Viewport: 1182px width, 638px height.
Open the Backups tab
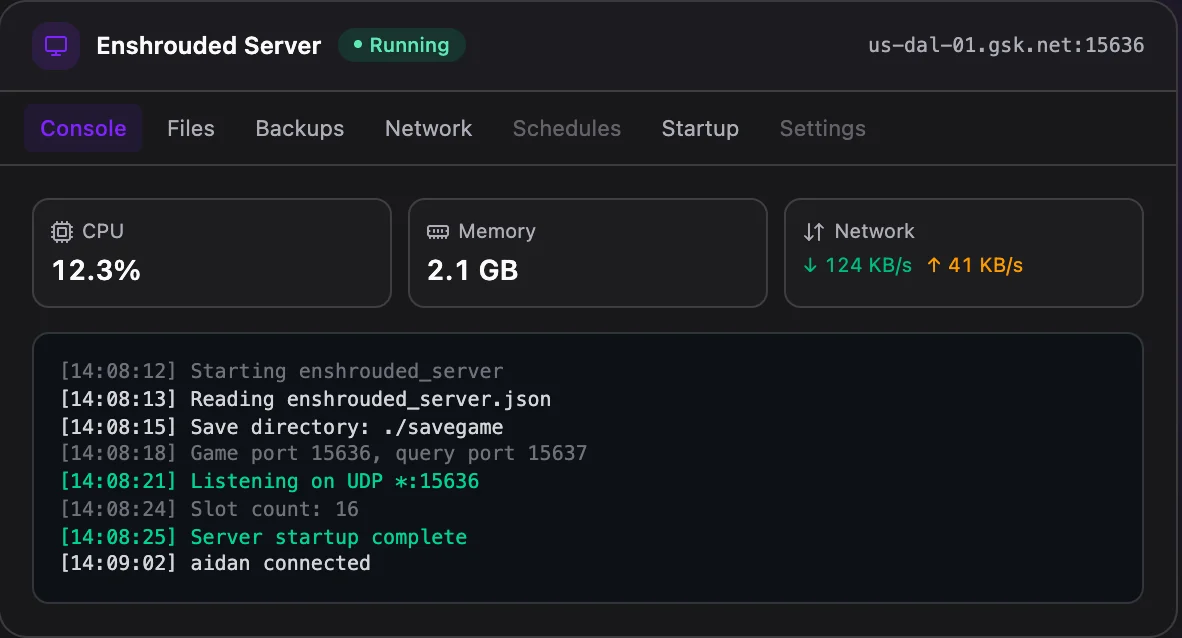pos(299,128)
